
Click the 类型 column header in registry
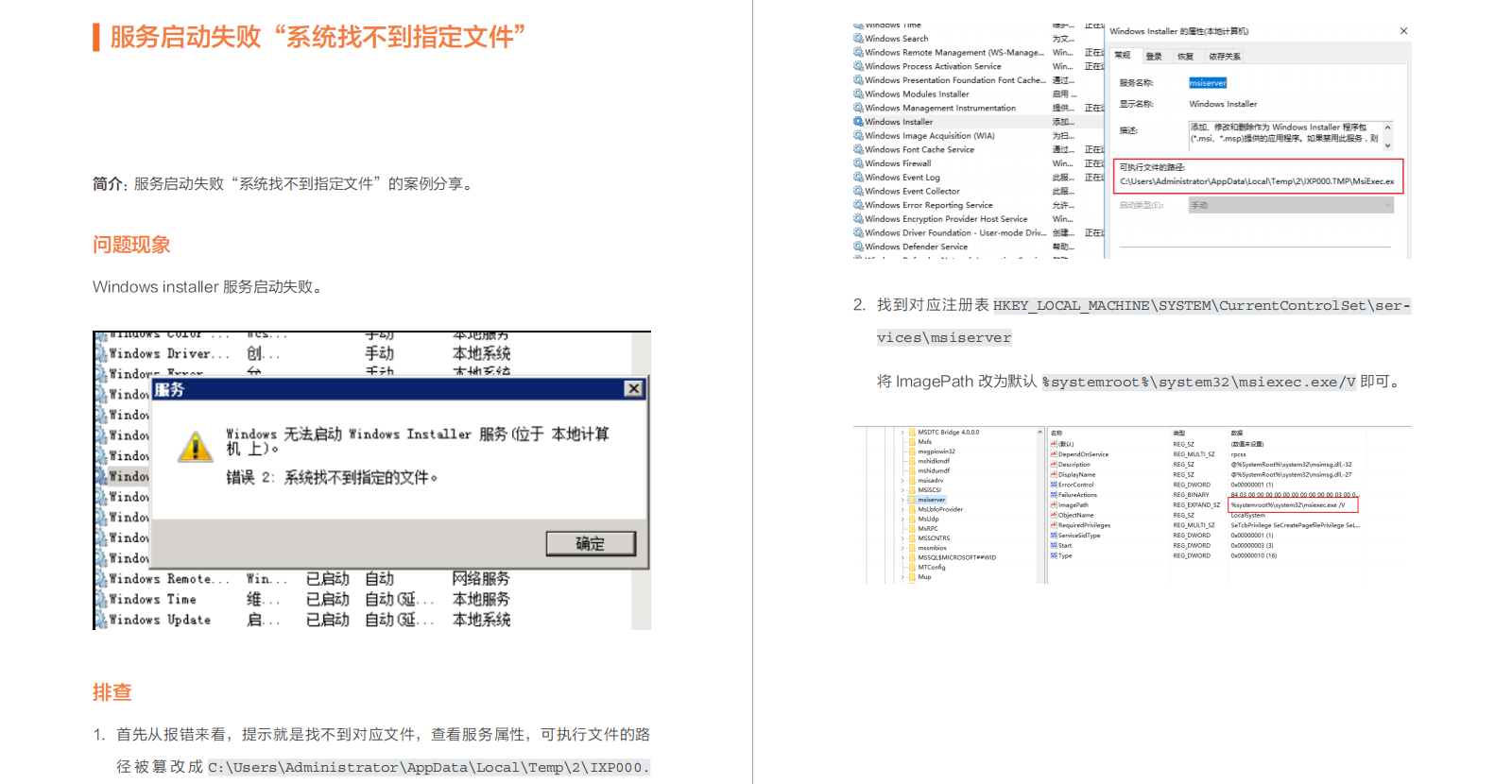(x=1178, y=433)
